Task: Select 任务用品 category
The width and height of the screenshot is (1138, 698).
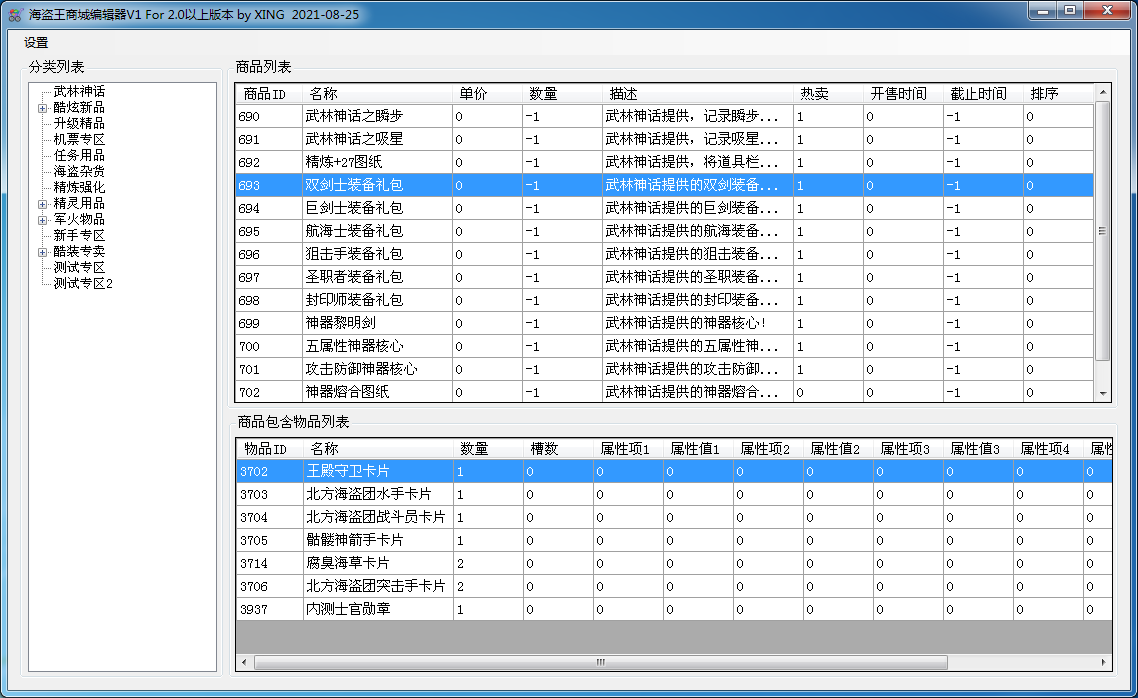Action: 79,155
